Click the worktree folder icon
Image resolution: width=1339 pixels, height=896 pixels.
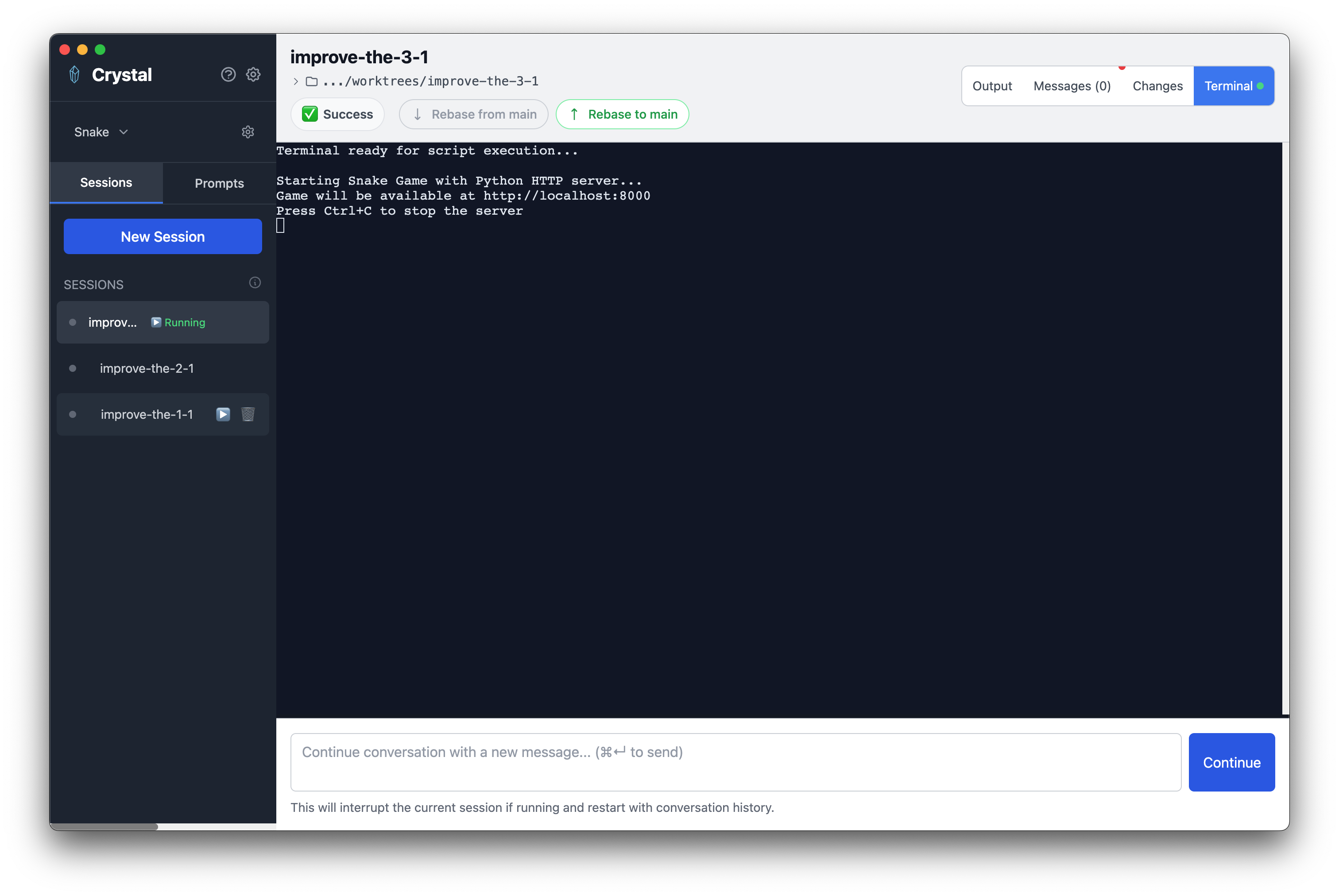point(311,82)
